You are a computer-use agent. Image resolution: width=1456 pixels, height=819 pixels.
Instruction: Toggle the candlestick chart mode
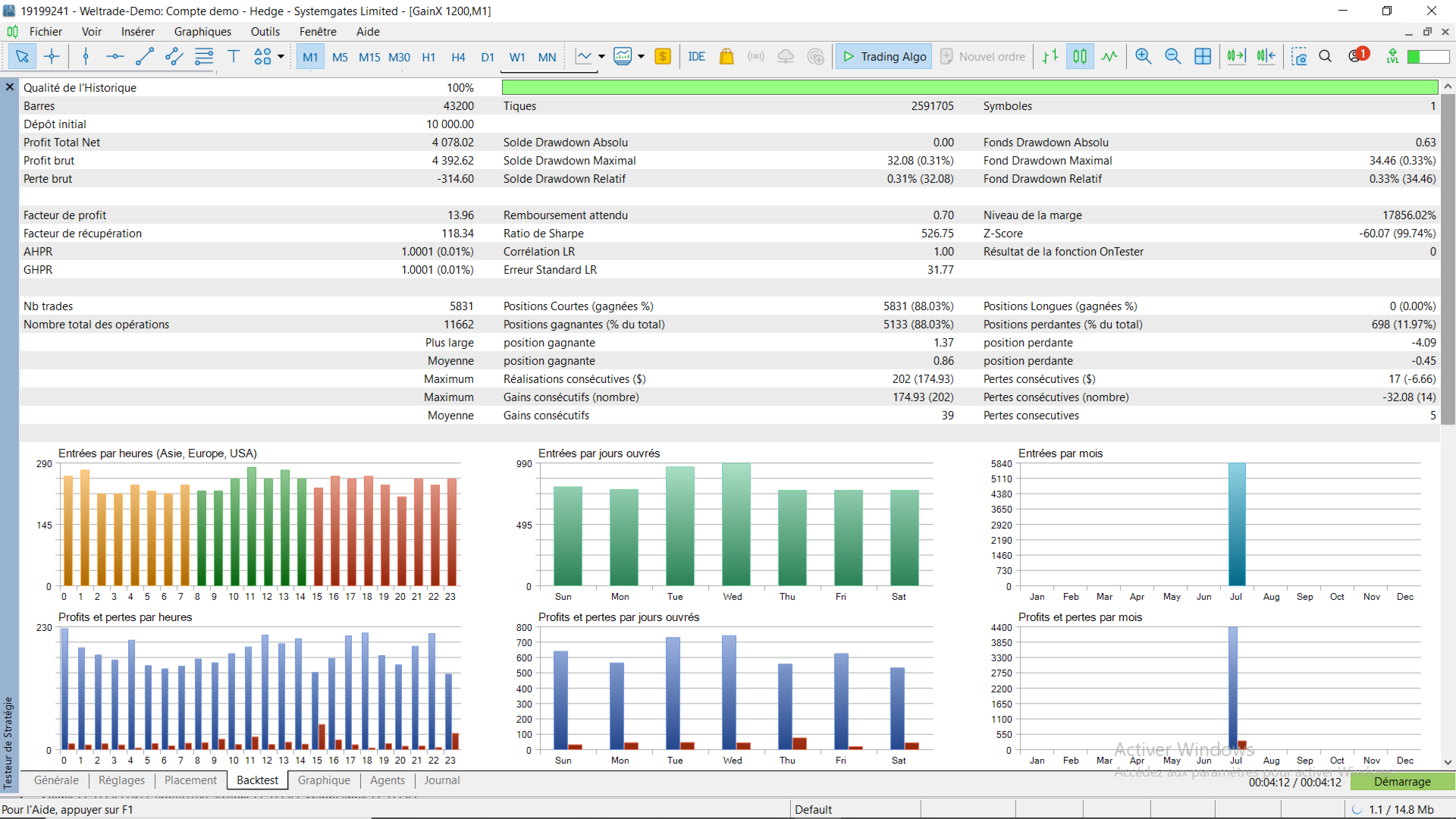click(1080, 56)
